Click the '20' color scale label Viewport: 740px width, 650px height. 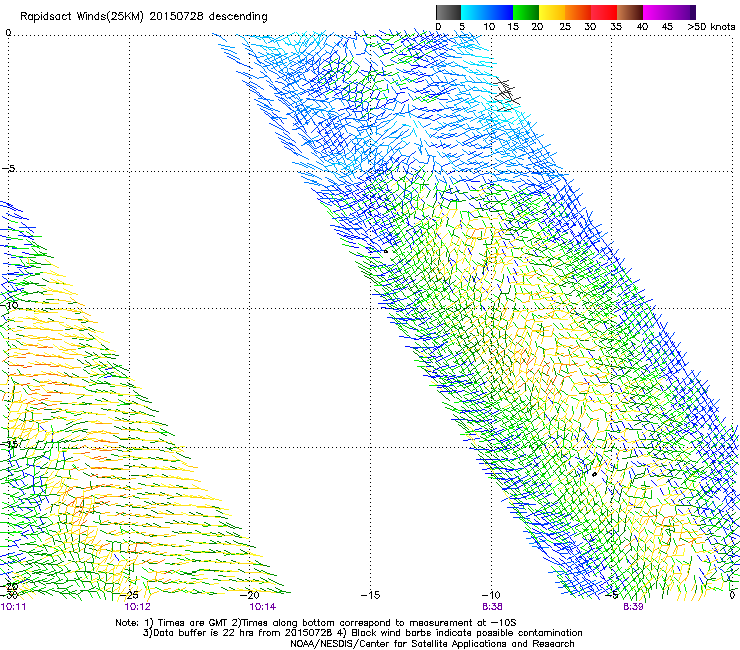537,27
